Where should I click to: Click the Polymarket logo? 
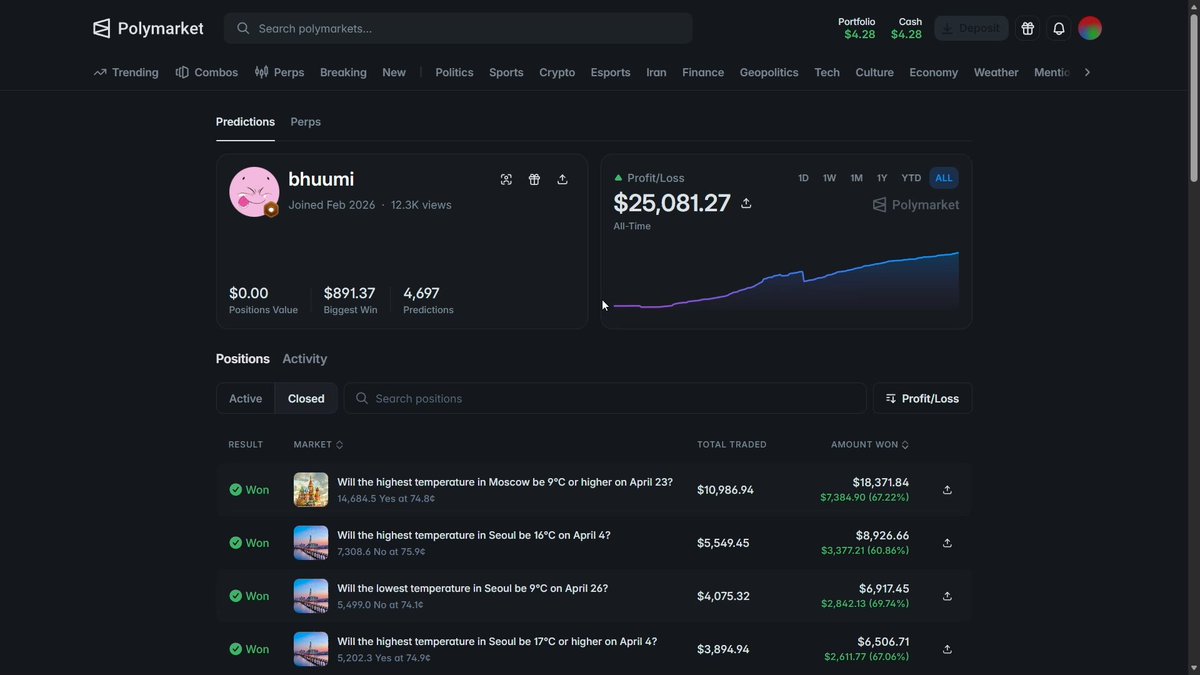pos(148,28)
